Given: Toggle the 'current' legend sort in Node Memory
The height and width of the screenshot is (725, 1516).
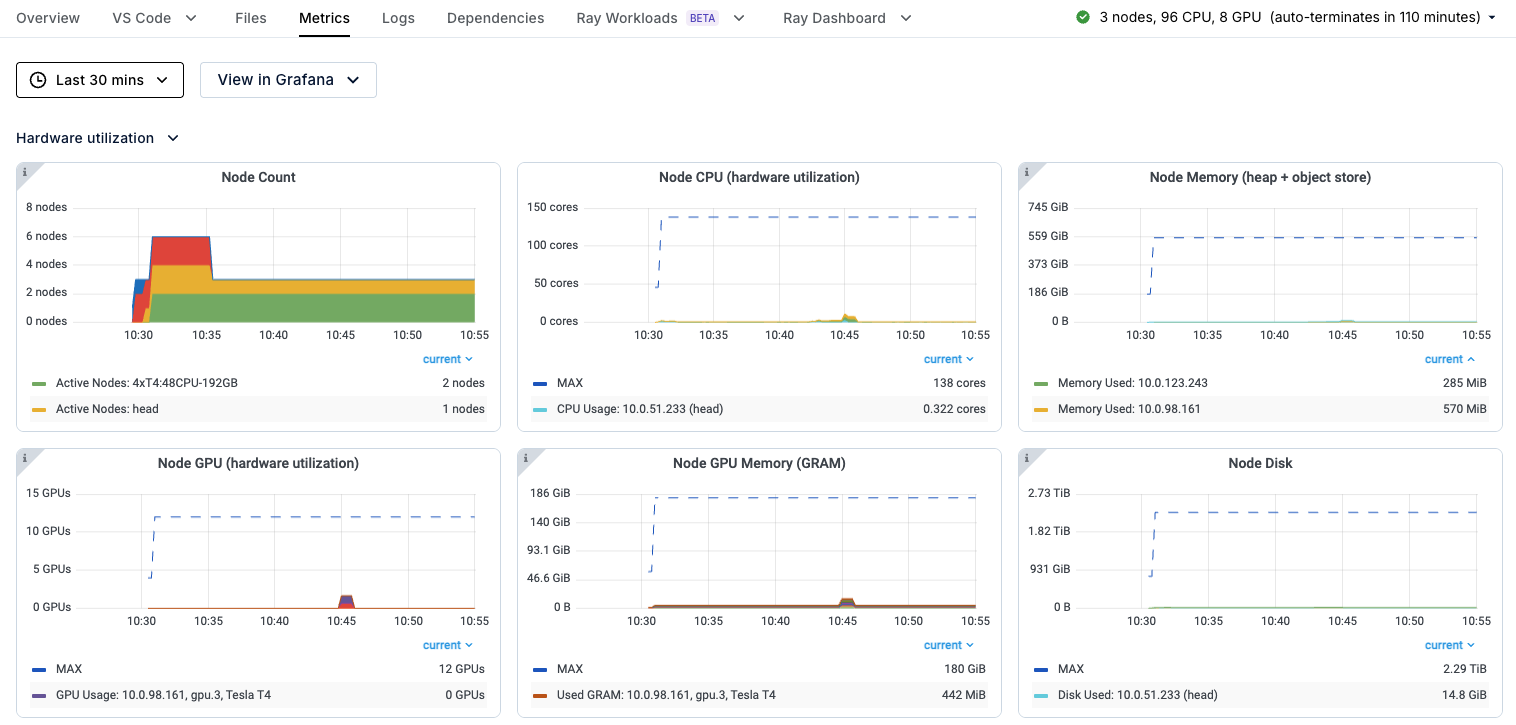Looking at the screenshot, I should coord(1450,359).
